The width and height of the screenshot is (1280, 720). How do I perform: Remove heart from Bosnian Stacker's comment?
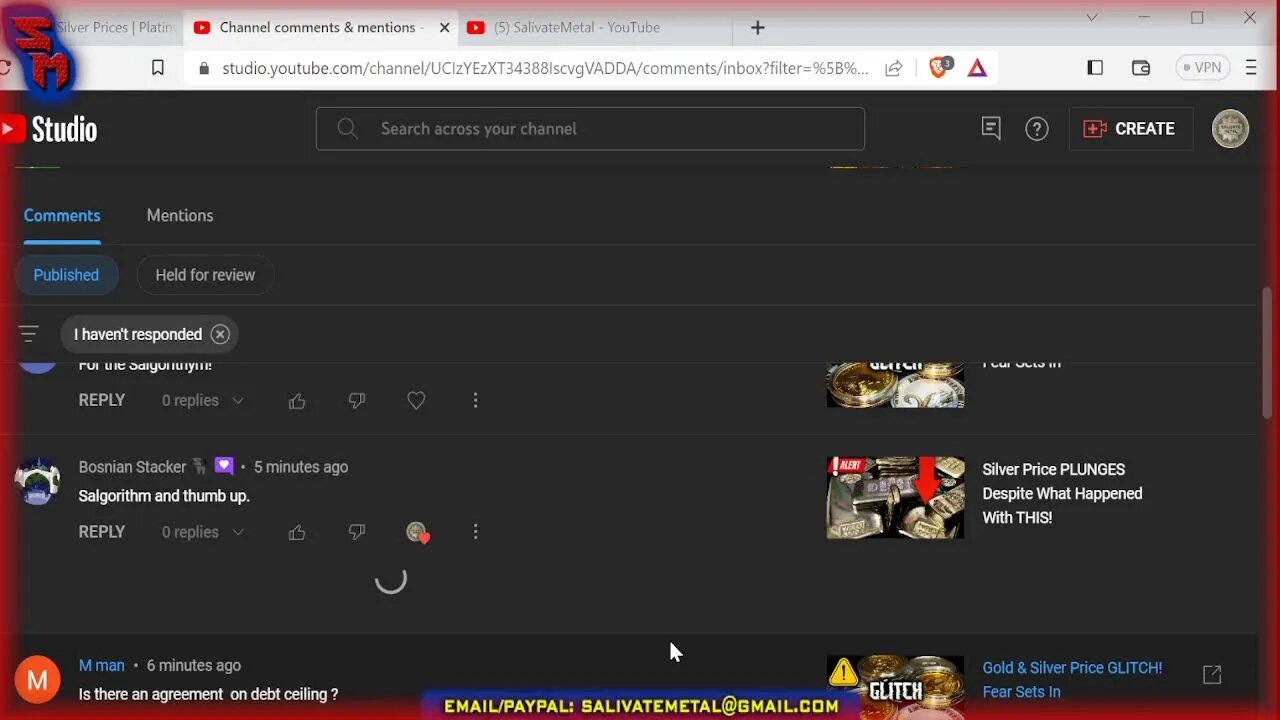[x=417, y=533]
